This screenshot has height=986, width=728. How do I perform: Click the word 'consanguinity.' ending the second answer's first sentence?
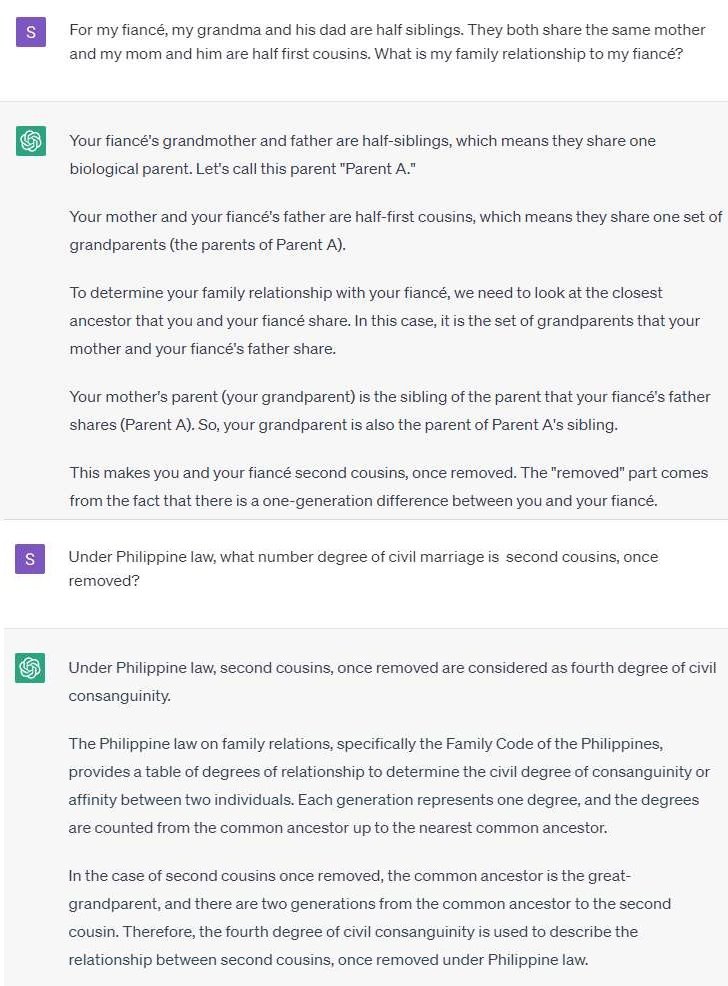(x=119, y=696)
